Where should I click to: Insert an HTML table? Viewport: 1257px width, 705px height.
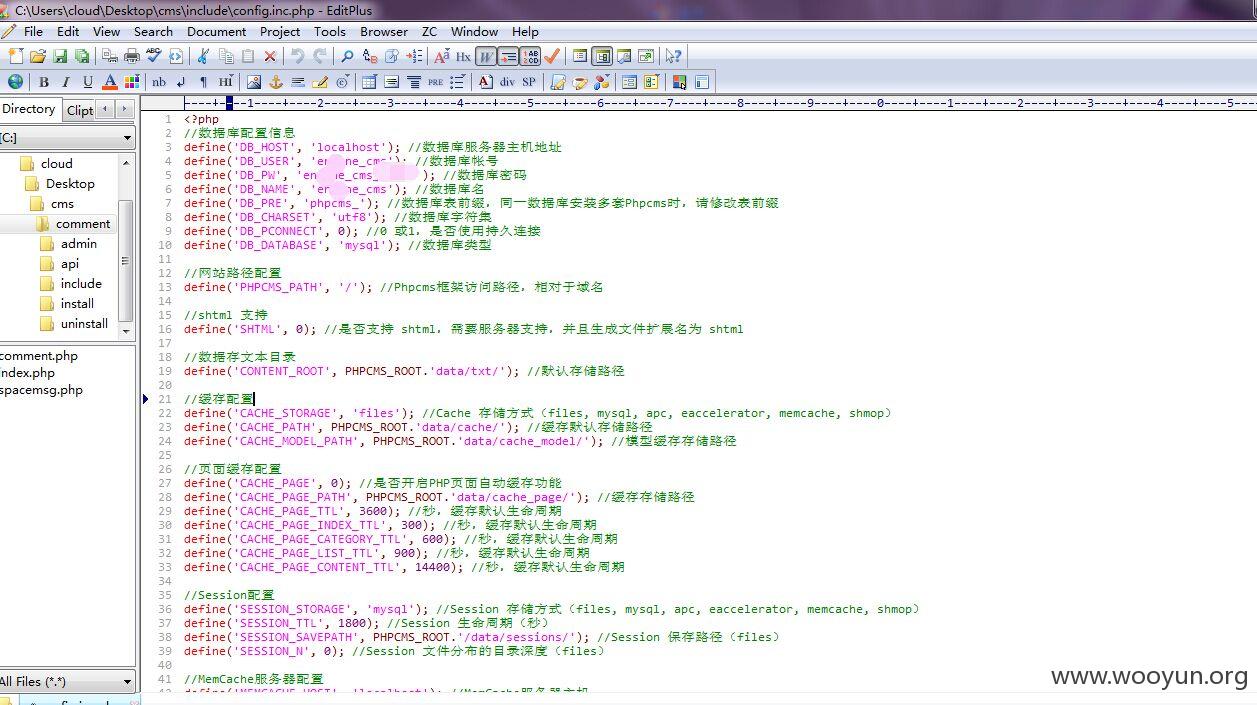[x=370, y=82]
